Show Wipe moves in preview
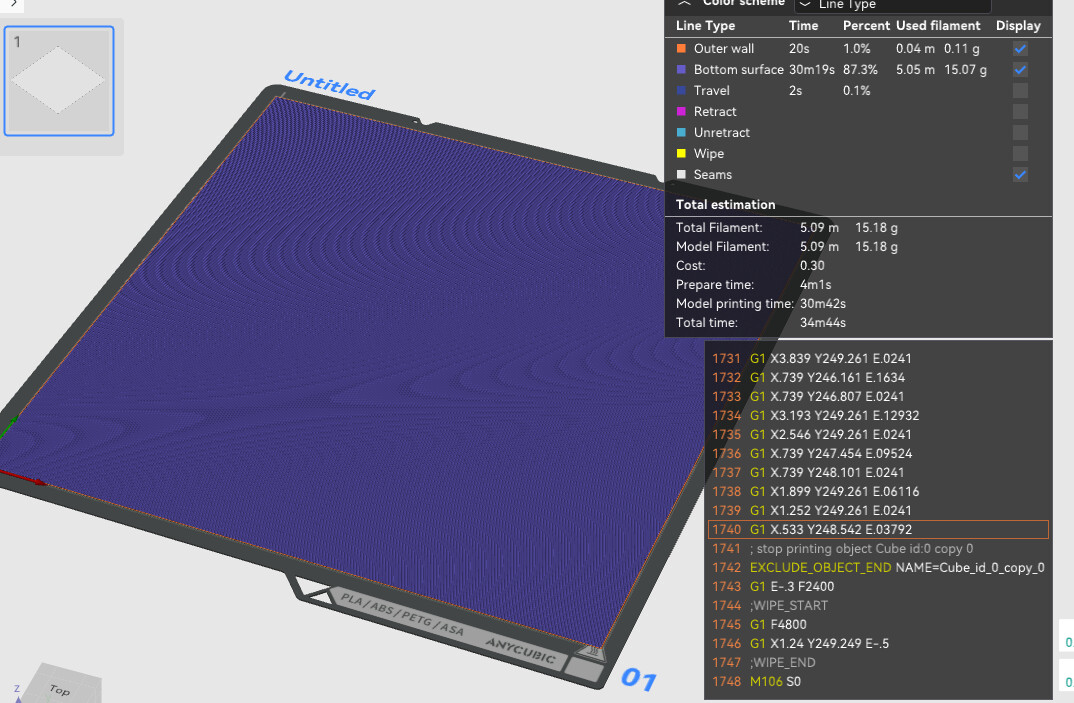1074x703 pixels. tap(1019, 154)
